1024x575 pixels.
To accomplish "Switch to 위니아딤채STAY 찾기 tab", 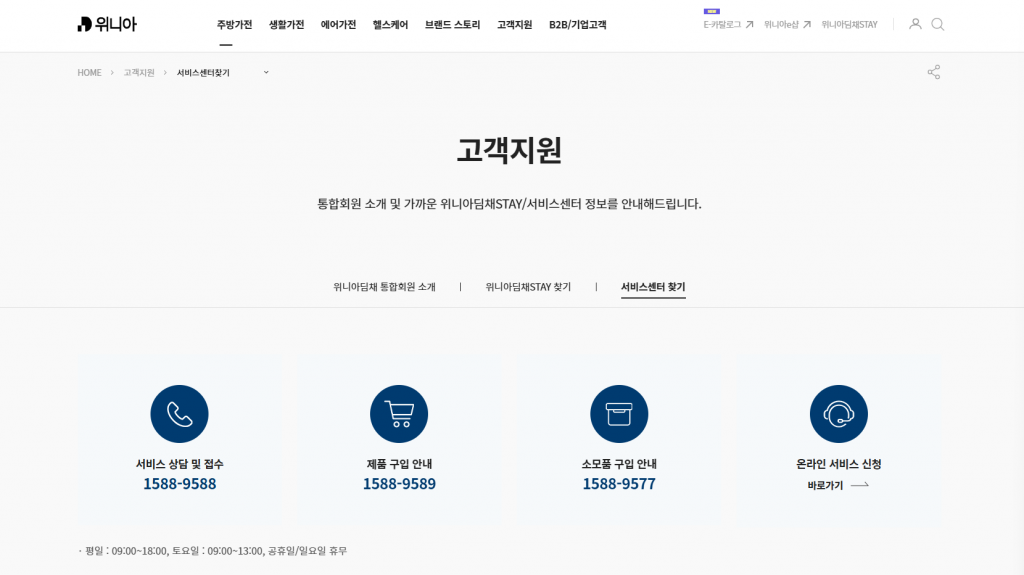I will pos(528,287).
